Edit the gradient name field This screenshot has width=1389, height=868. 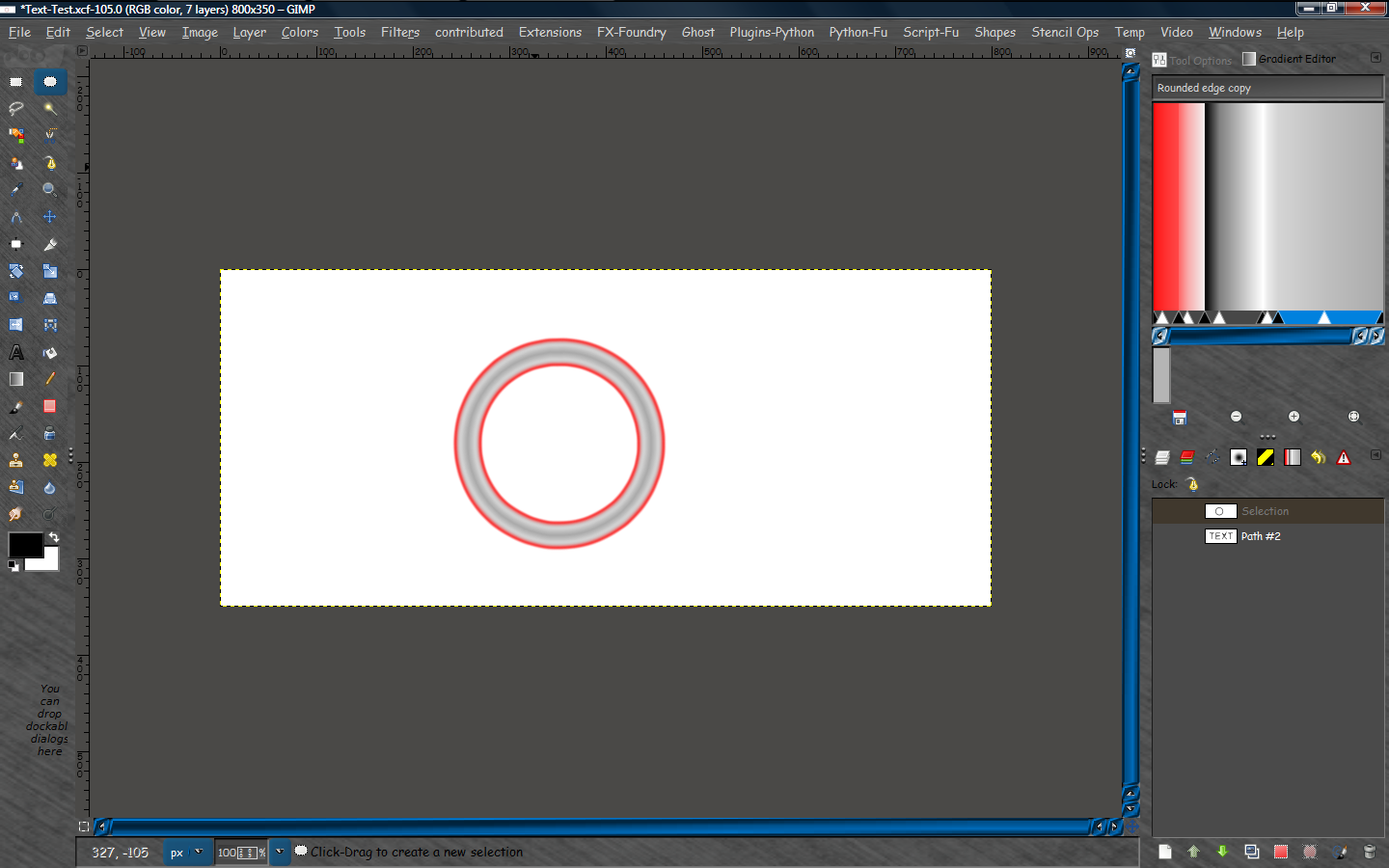pyautogui.click(x=1267, y=88)
